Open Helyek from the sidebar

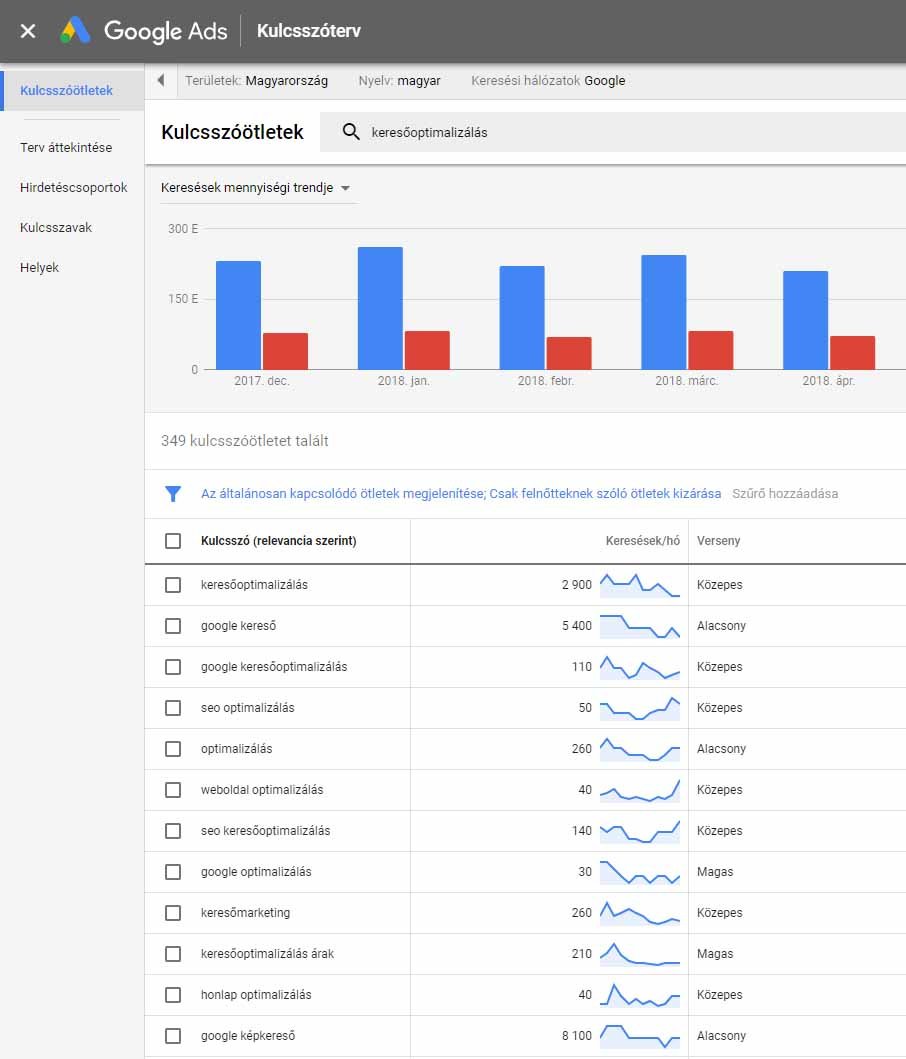pyautogui.click(x=39, y=267)
